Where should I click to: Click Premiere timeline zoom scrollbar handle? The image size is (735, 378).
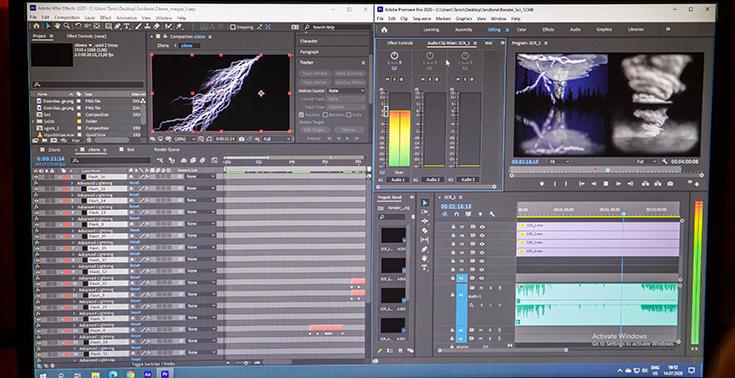point(566,350)
